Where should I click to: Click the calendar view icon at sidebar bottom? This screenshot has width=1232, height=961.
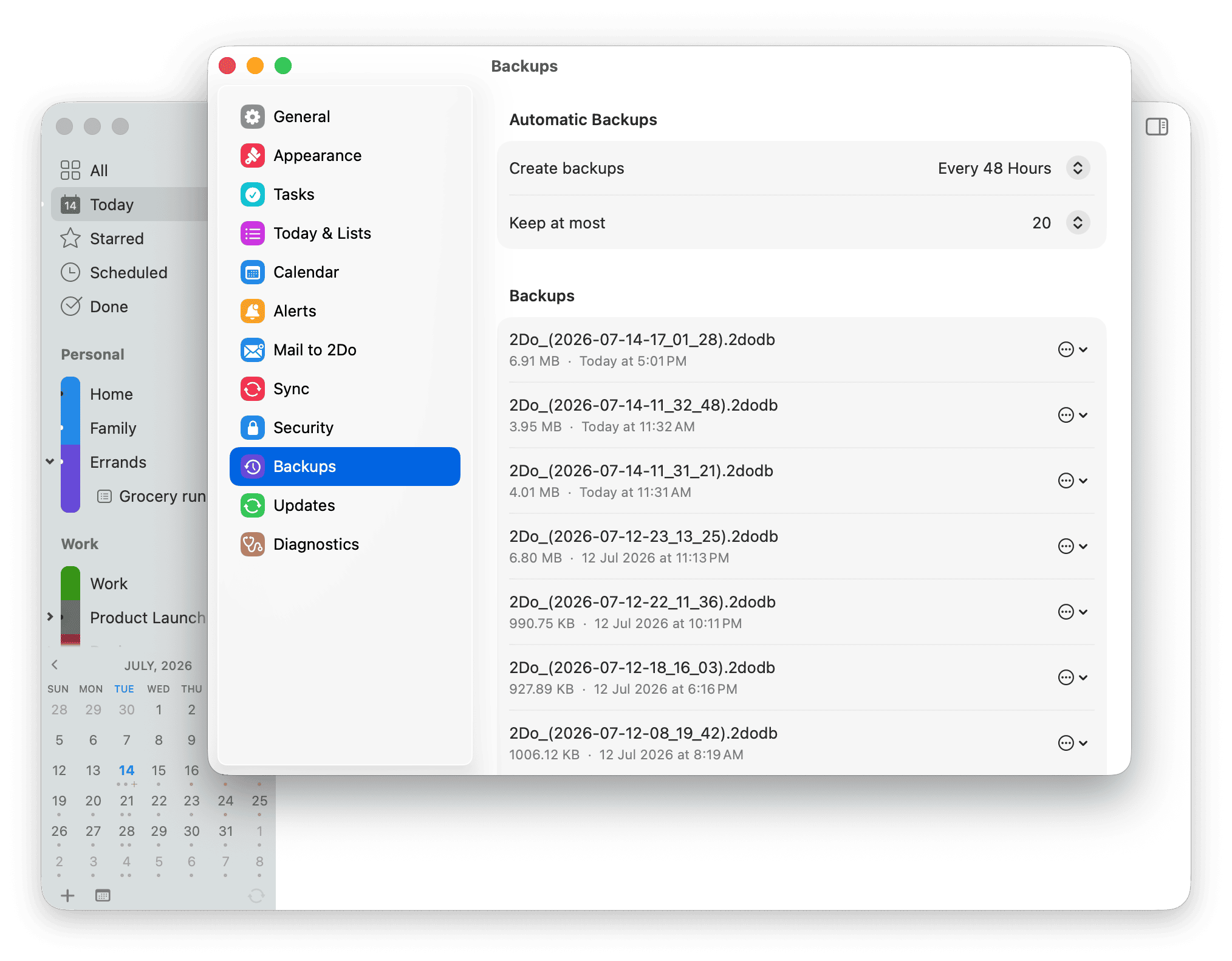point(103,895)
